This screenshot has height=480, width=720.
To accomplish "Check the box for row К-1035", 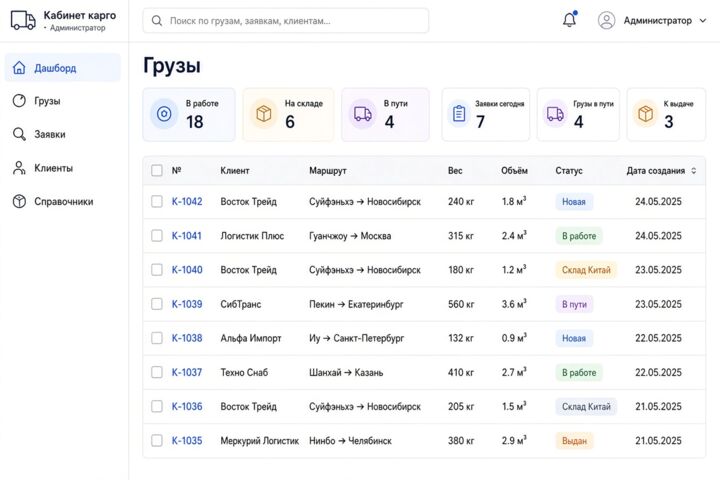I will [x=157, y=440].
